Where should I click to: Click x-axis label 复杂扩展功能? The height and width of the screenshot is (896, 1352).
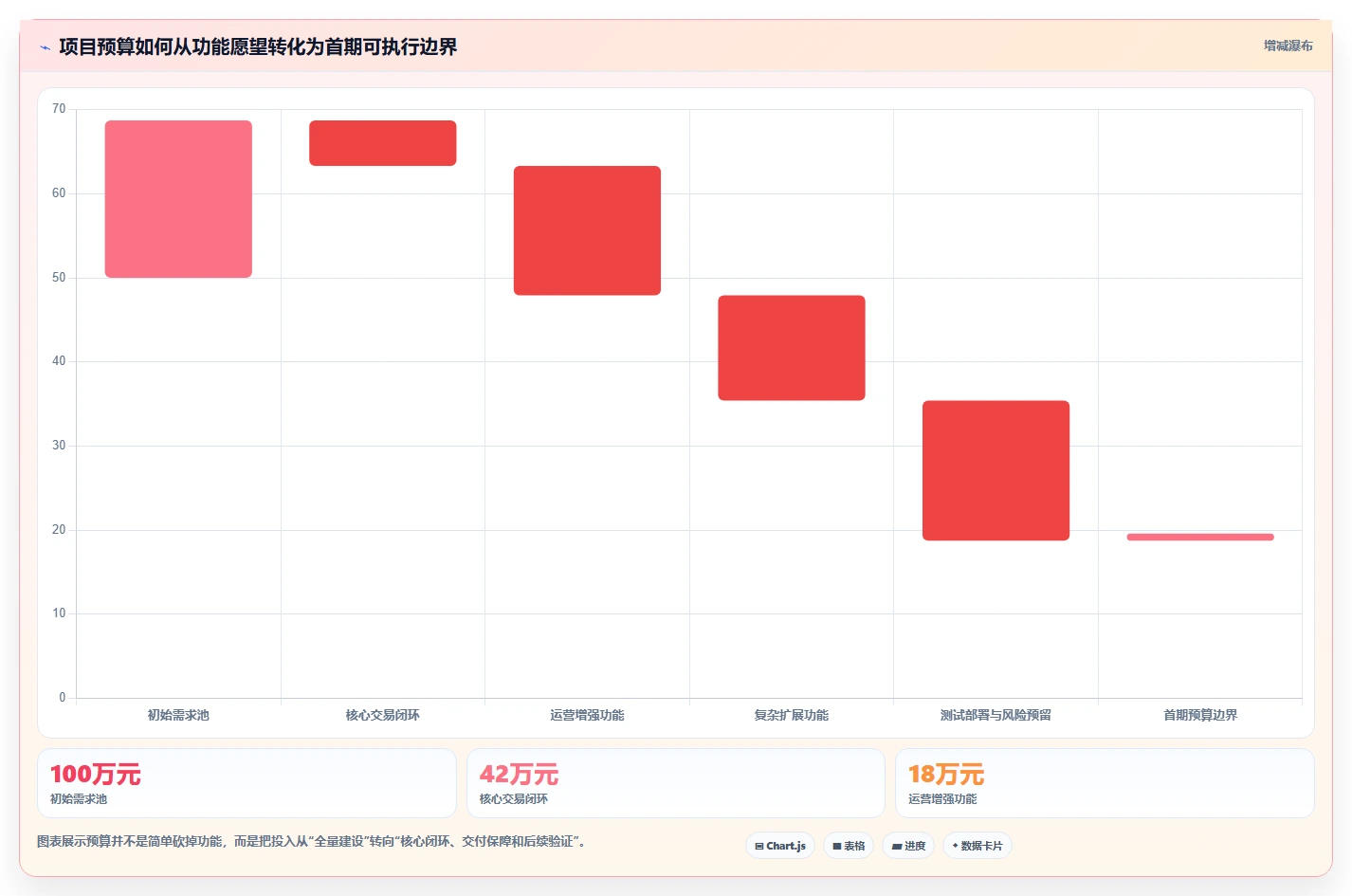tap(792, 715)
